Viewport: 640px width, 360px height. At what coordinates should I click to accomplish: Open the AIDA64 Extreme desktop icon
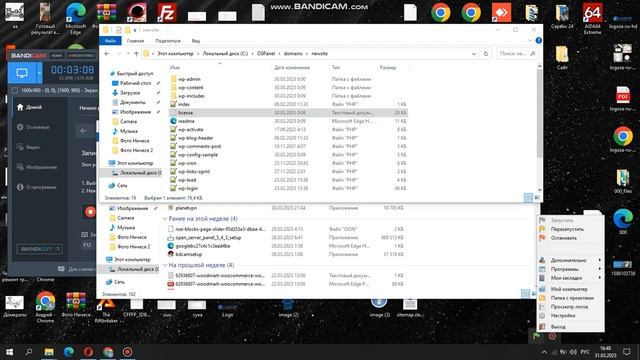[592, 19]
